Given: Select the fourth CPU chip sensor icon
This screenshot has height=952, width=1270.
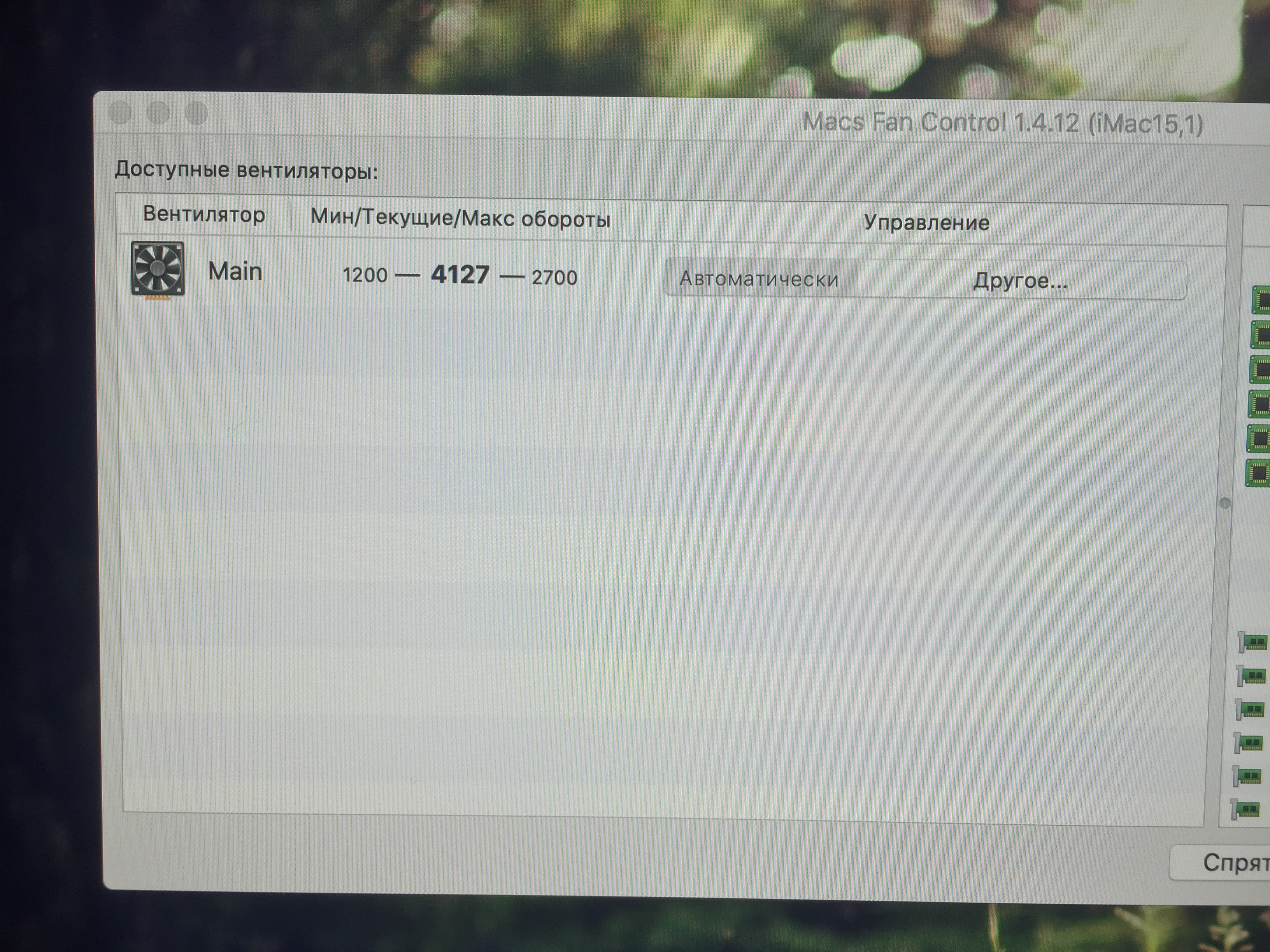Looking at the screenshot, I should [x=1259, y=404].
